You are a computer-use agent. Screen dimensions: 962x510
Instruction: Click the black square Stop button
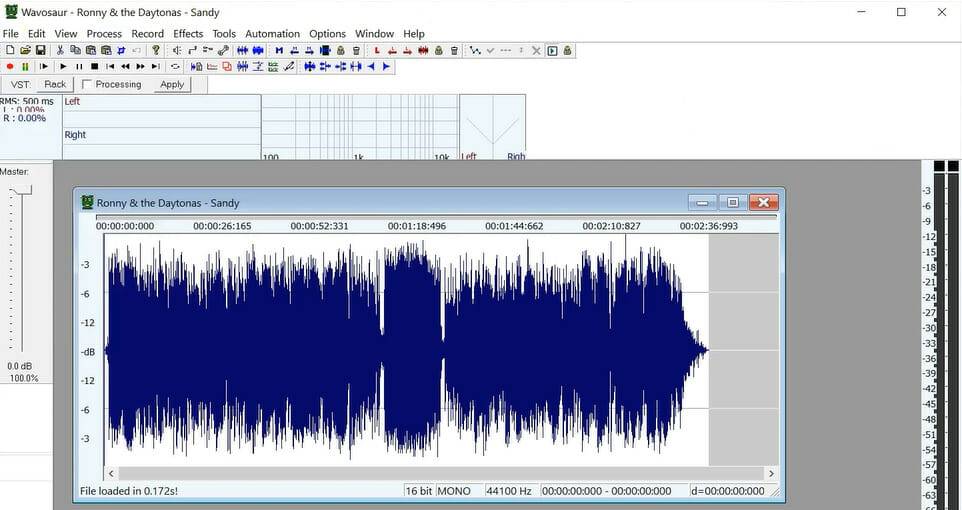click(x=93, y=67)
